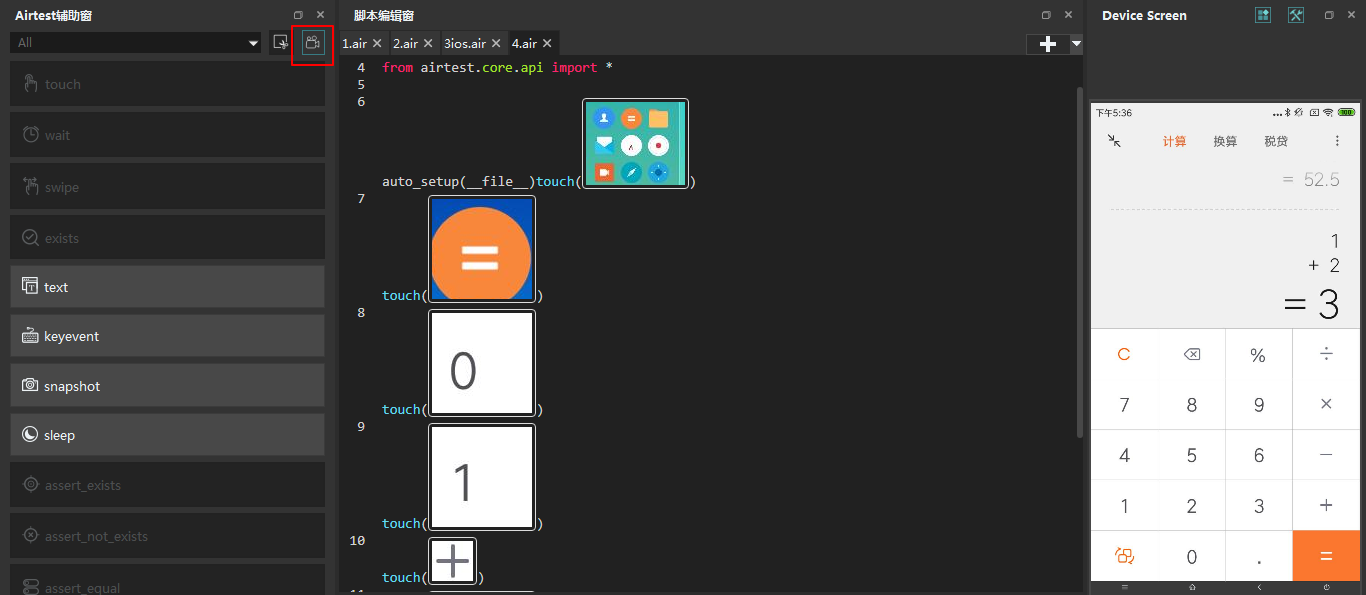Screen dimensions: 1366x595
Task: Open the calculator's three-dot more menu
Action: pos(1337,141)
